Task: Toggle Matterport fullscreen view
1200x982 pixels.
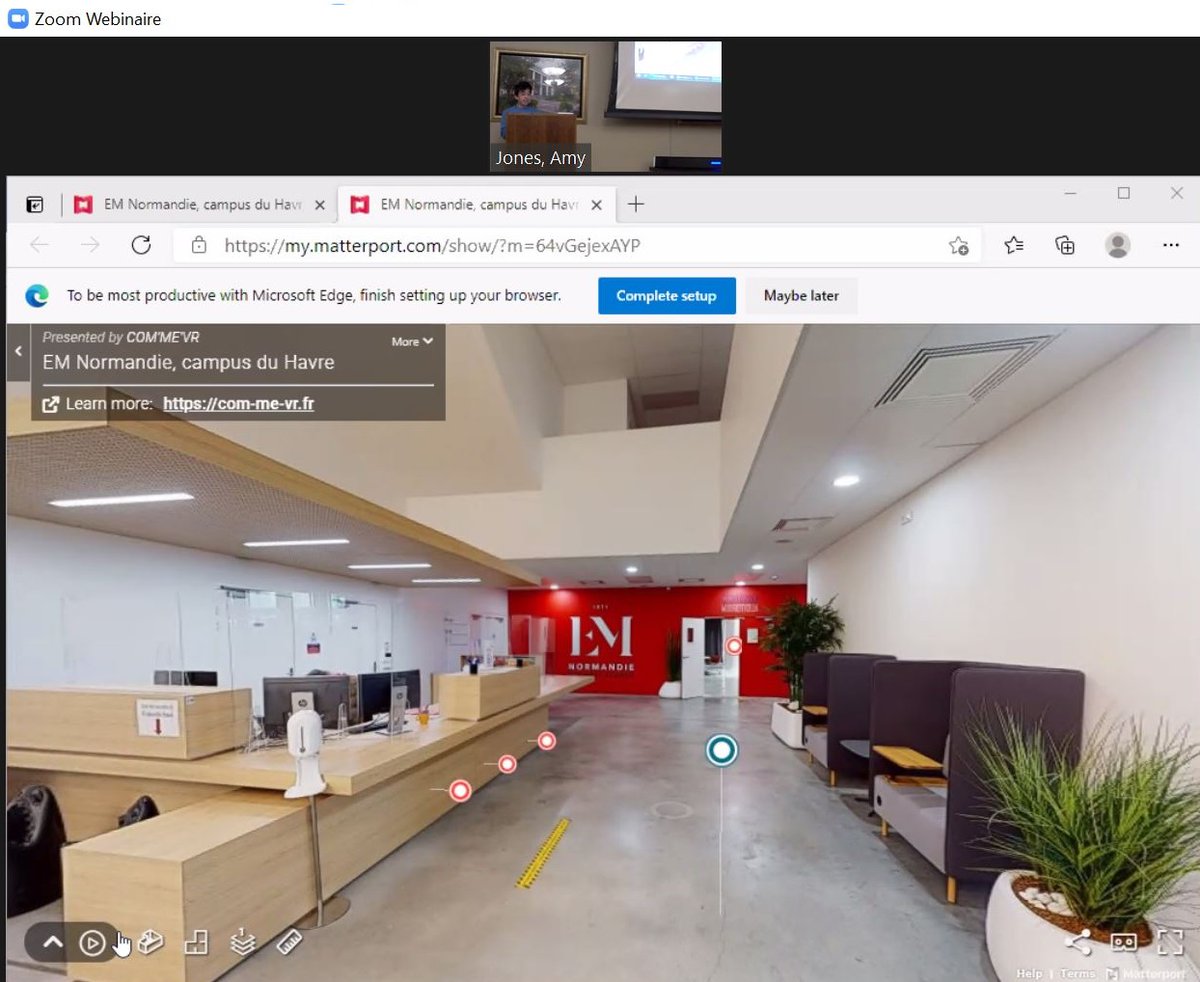Action: tap(1170, 942)
